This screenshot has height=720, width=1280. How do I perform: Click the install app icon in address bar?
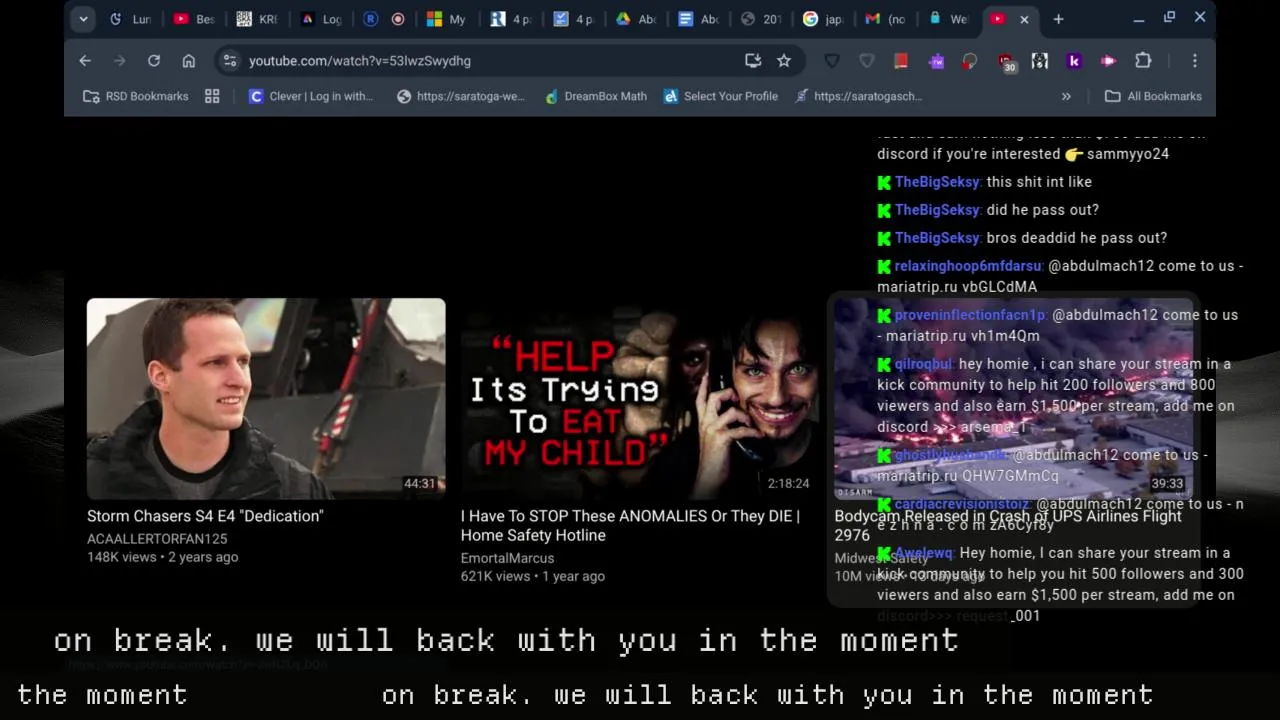(753, 61)
